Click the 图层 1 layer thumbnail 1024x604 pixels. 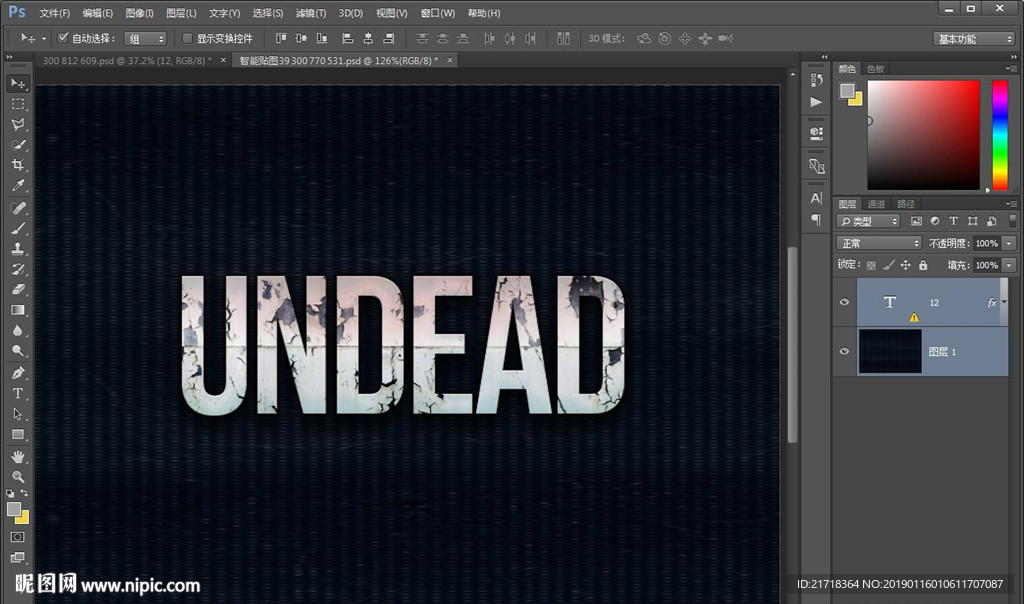[x=889, y=351]
